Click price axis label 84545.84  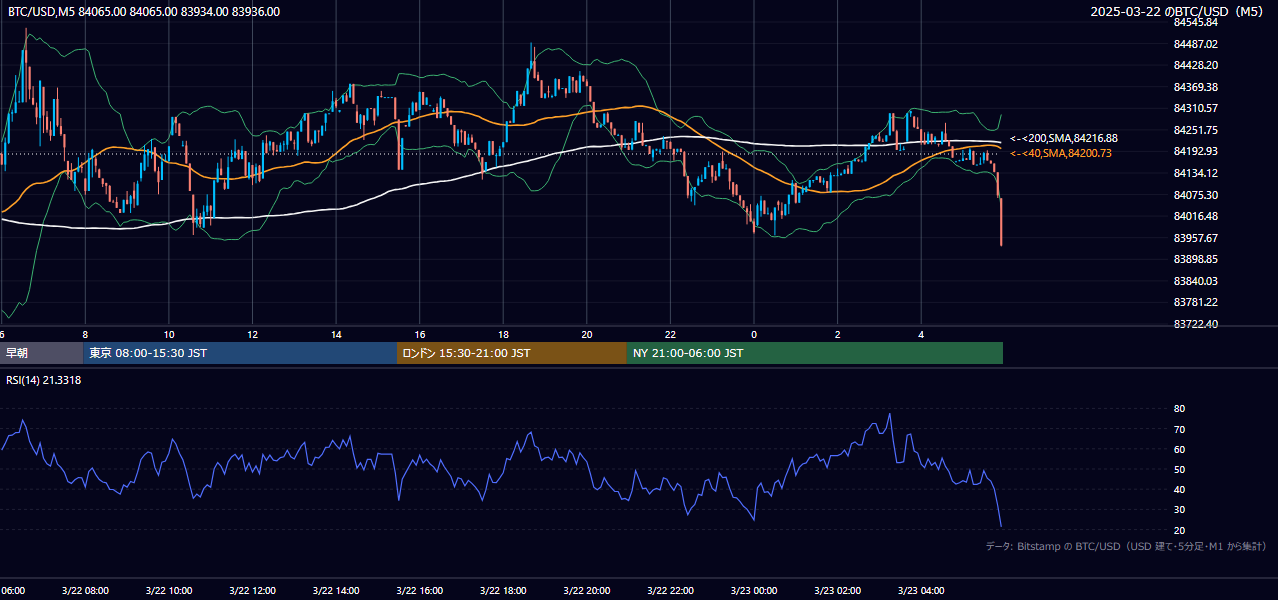coord(1195,22)
